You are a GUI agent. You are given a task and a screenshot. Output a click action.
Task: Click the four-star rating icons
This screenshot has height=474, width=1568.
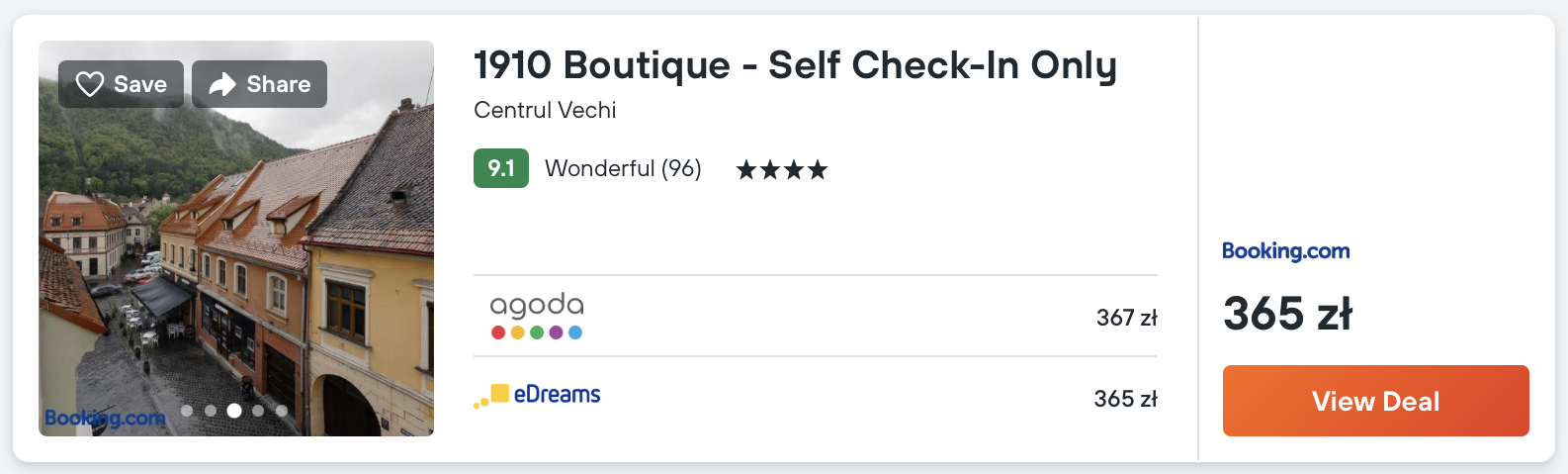pyautogui.click(x=781, y=170)
